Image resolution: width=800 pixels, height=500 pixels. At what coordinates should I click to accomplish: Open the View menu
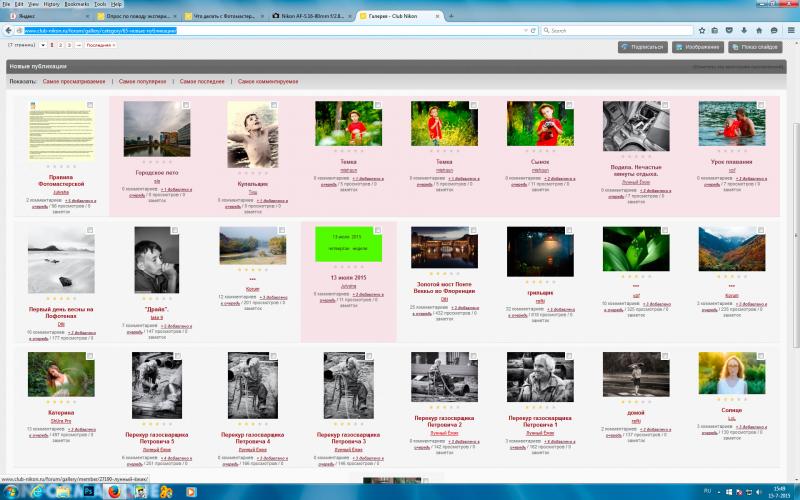click(33, 4)
